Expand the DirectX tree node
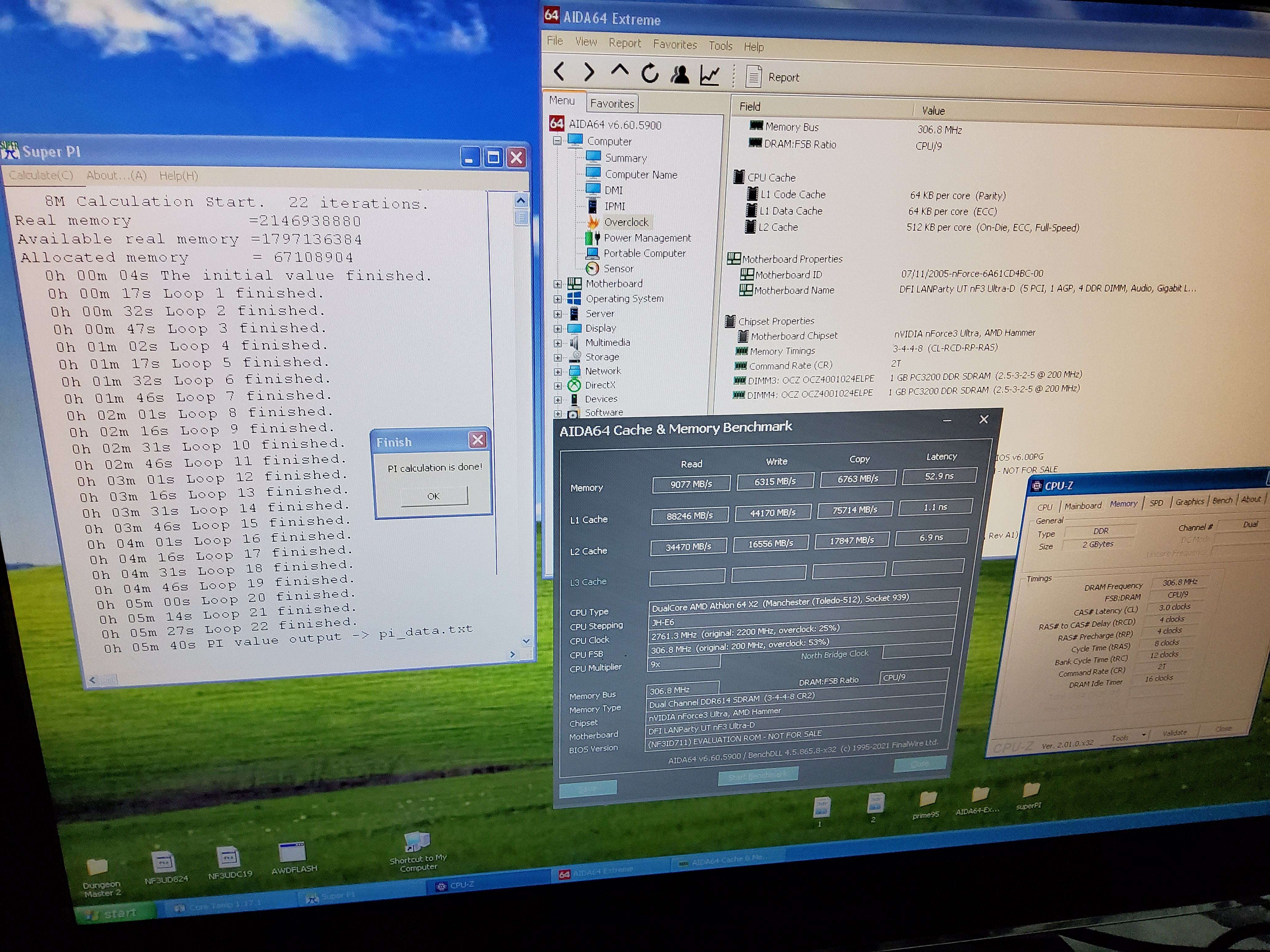The image size is (1270, 952). pos(557,386)
